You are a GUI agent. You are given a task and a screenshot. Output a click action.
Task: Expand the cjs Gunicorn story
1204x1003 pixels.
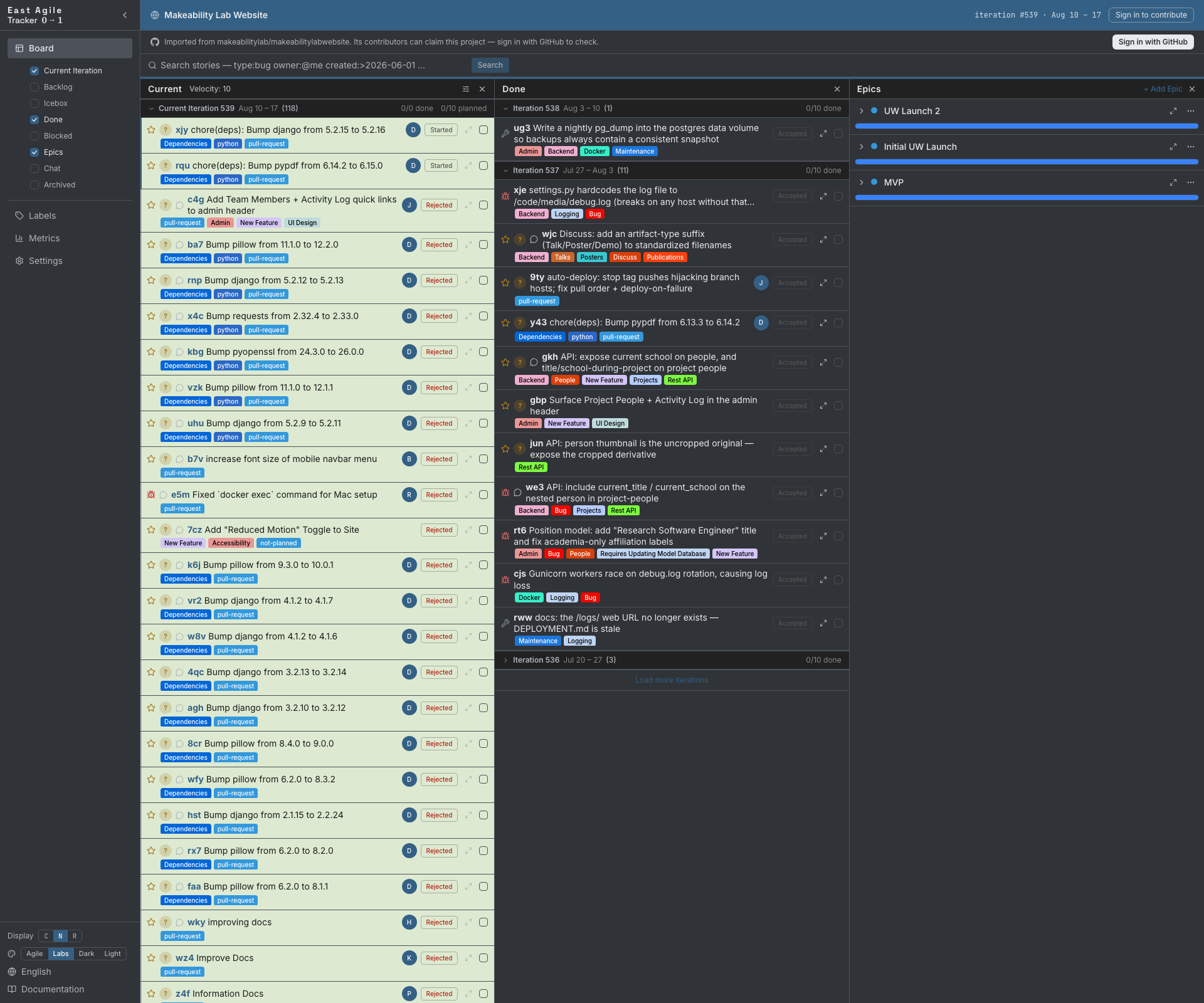pyautogui.click(x=823, y=580)
